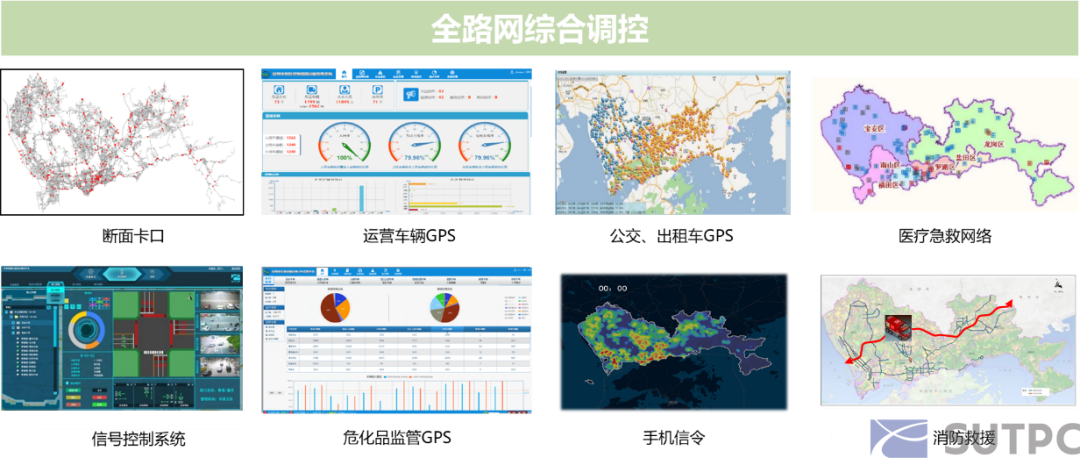Click the home tab icon in 运营车辆GPS dashboard
This screenshot has height=458, width=1080.
[x=344, y=74]
